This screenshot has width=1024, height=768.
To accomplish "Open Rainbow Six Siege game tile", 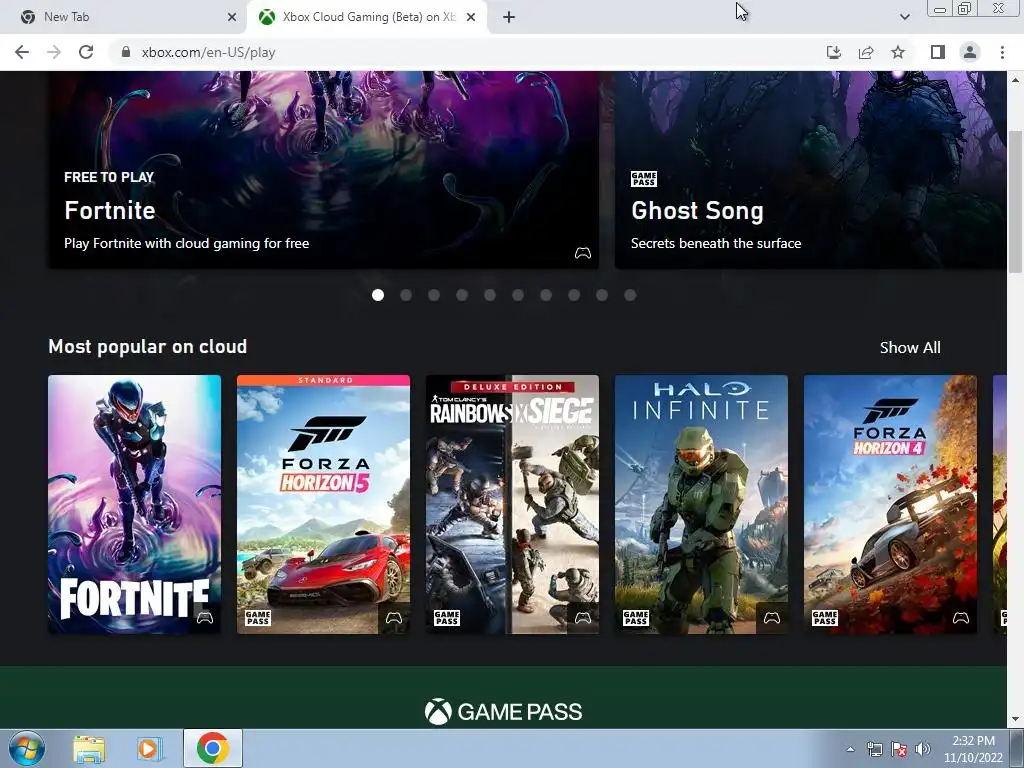I will (512, 504).
